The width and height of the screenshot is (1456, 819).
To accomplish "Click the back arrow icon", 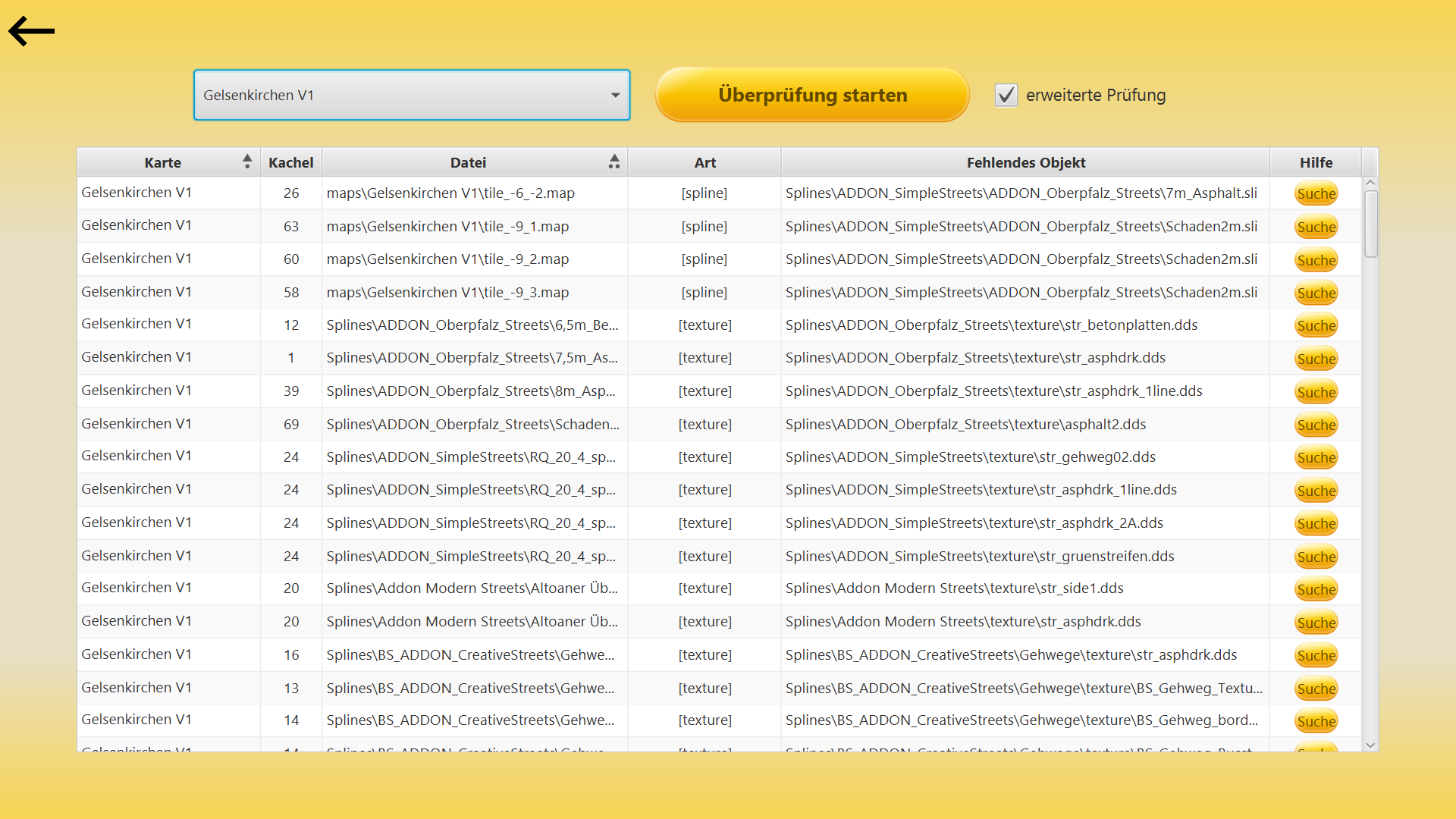I will (31, 31).
